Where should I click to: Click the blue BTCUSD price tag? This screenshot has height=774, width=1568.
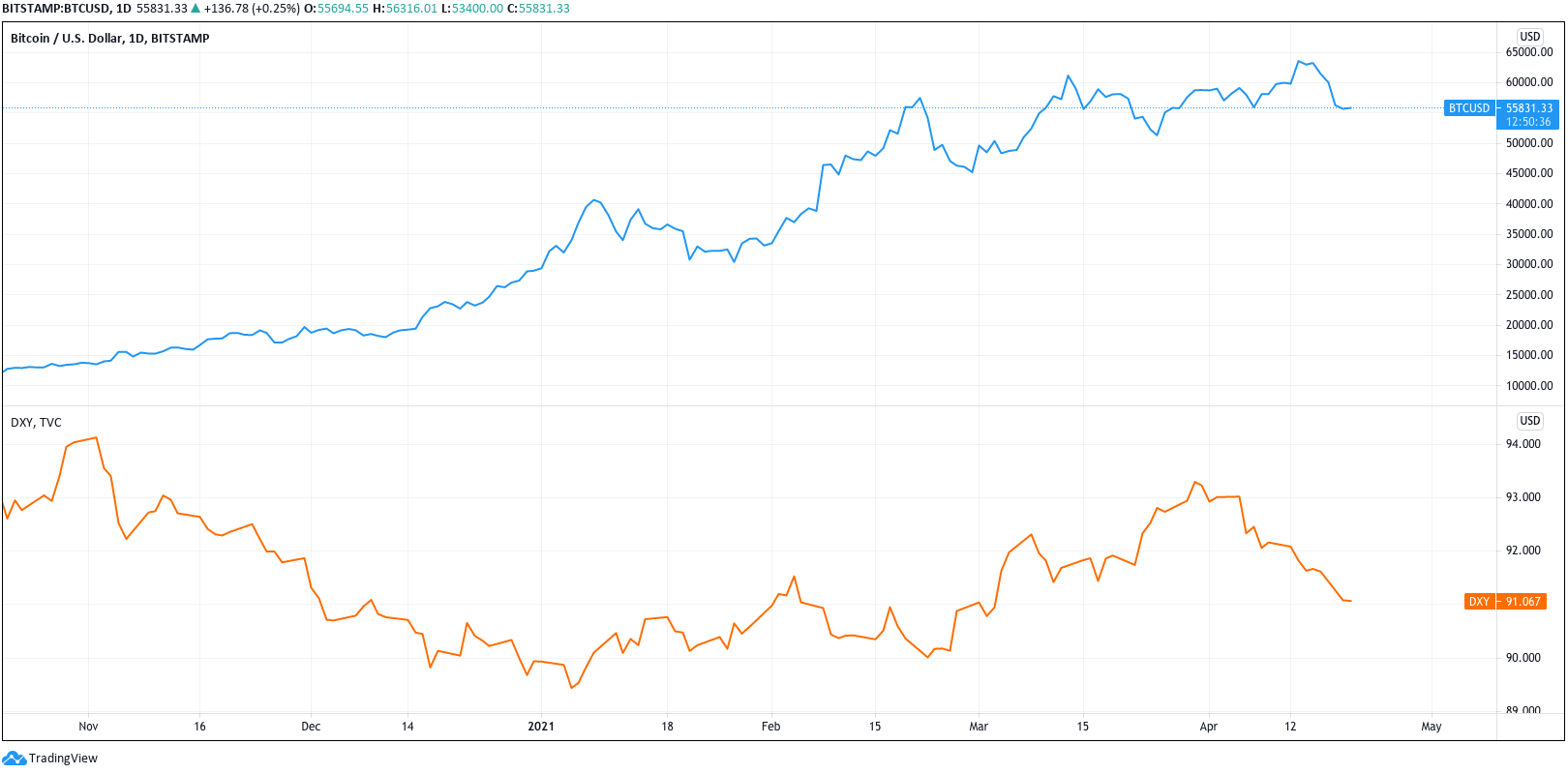(x=1468, y=108)
